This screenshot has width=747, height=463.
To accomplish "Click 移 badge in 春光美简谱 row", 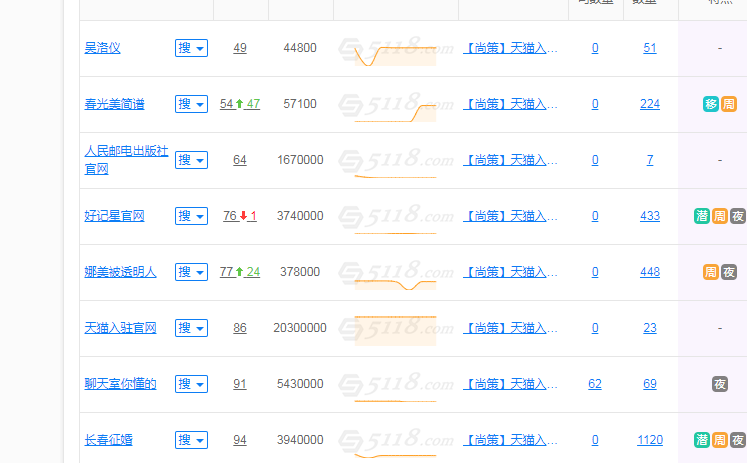I will tap(711, 104).
